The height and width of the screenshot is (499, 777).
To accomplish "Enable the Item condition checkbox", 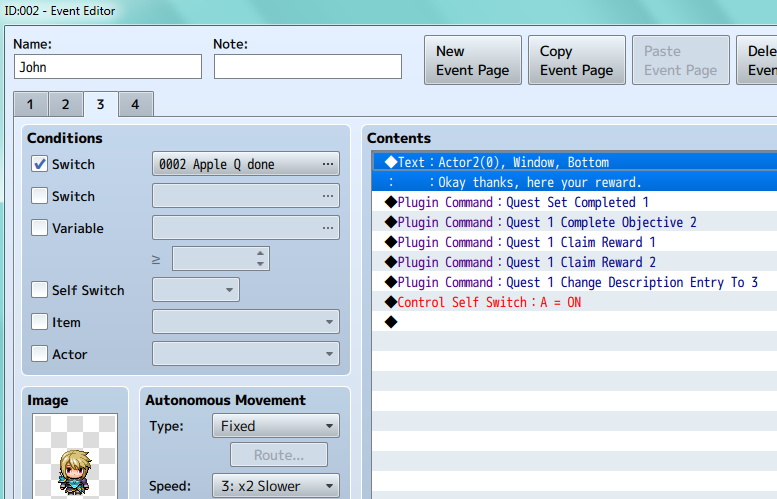I will click(x=39, y=322).
